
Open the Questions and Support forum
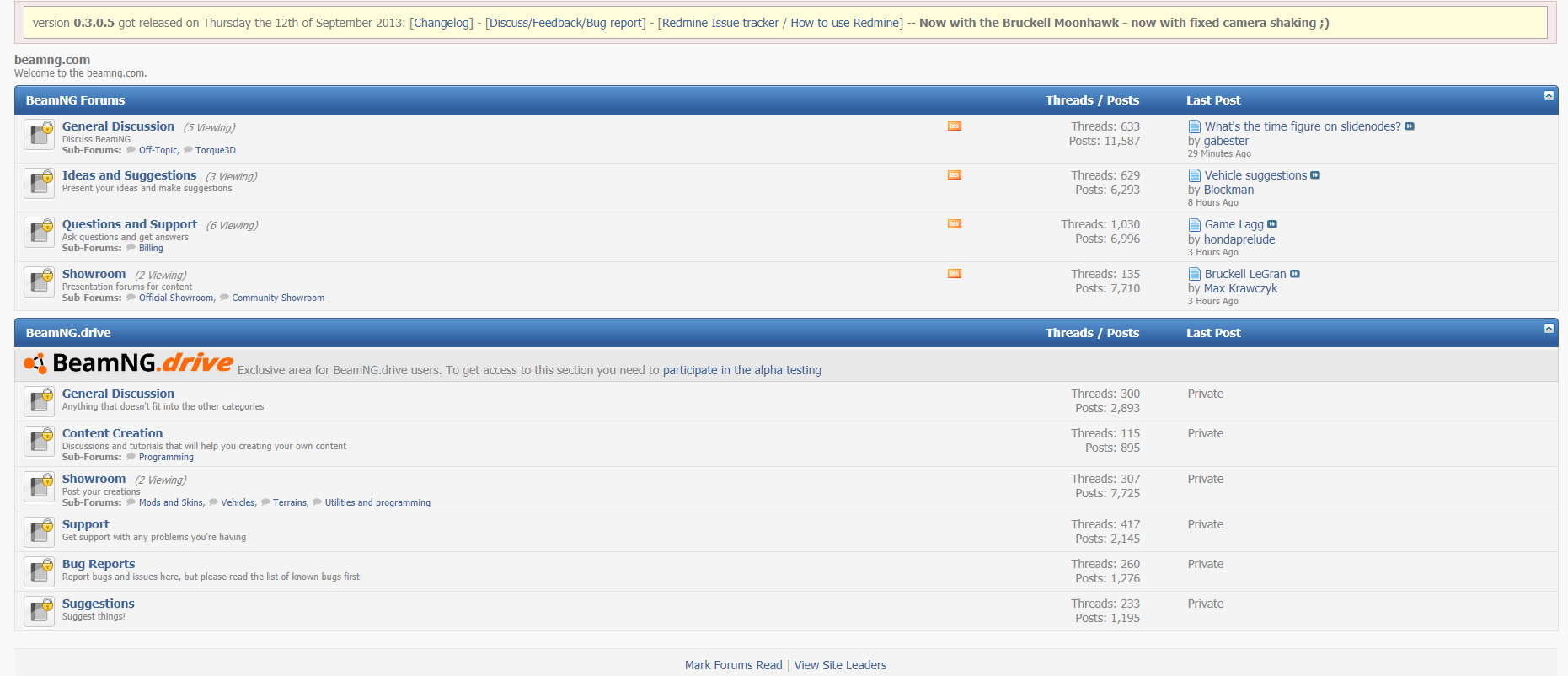coord(130,224)
